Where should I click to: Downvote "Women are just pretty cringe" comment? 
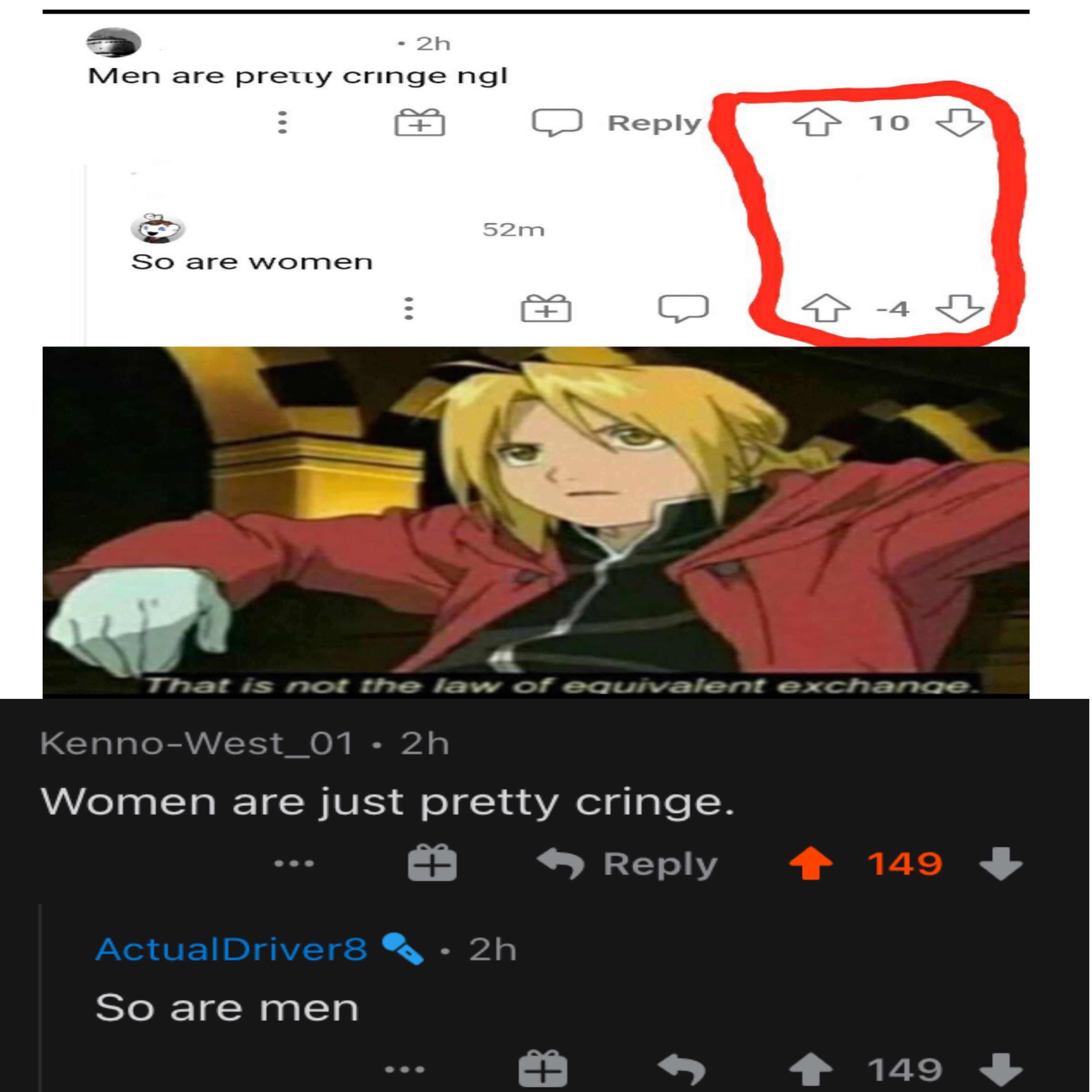(1001, 863)
